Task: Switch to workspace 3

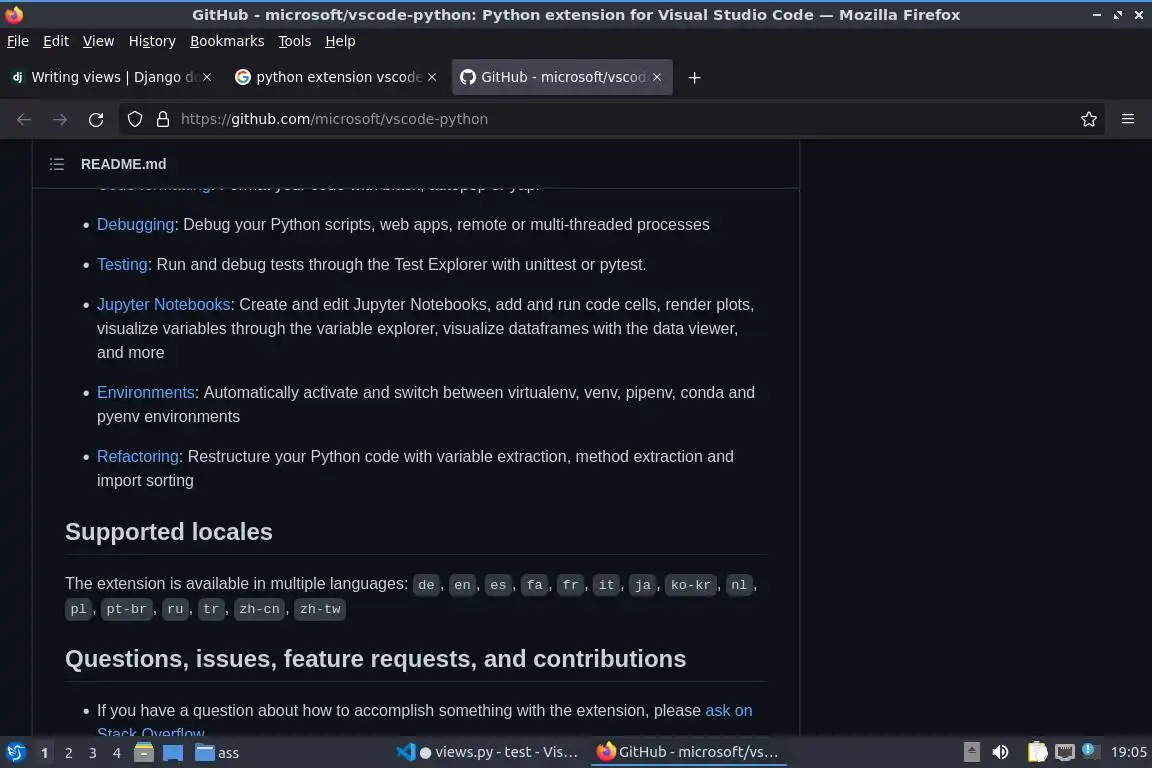Action: pos(93,753)
